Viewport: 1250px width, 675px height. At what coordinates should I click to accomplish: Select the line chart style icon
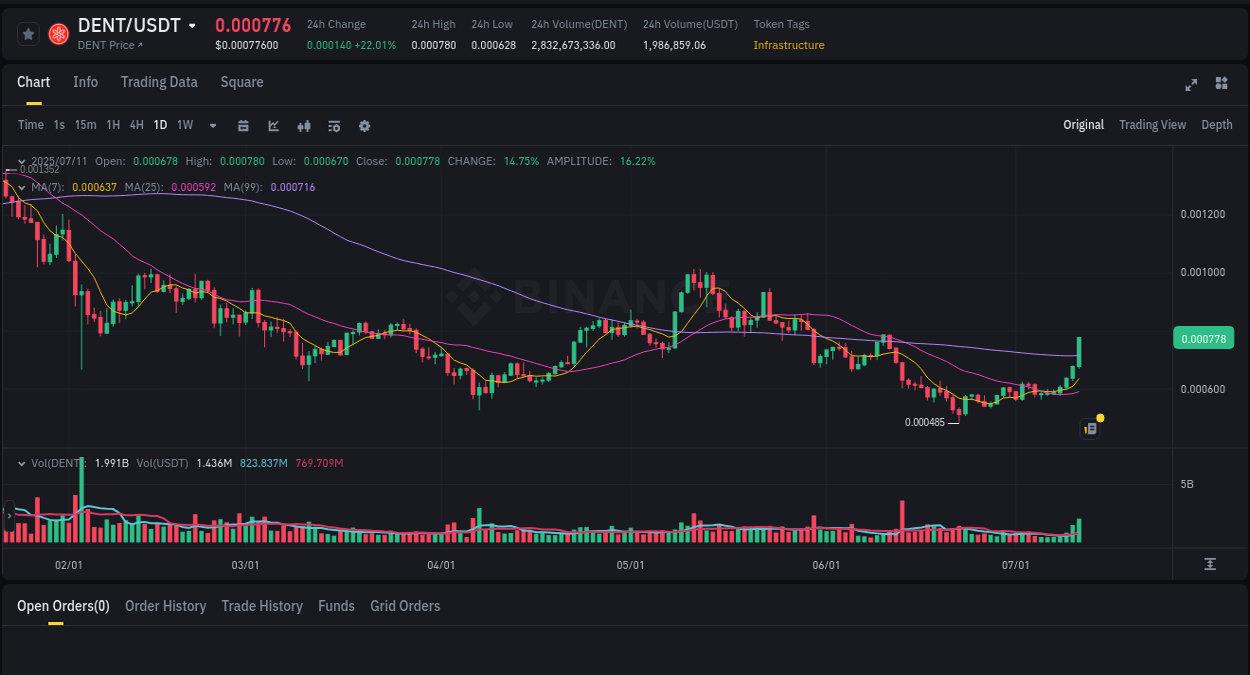pos(272,125)
